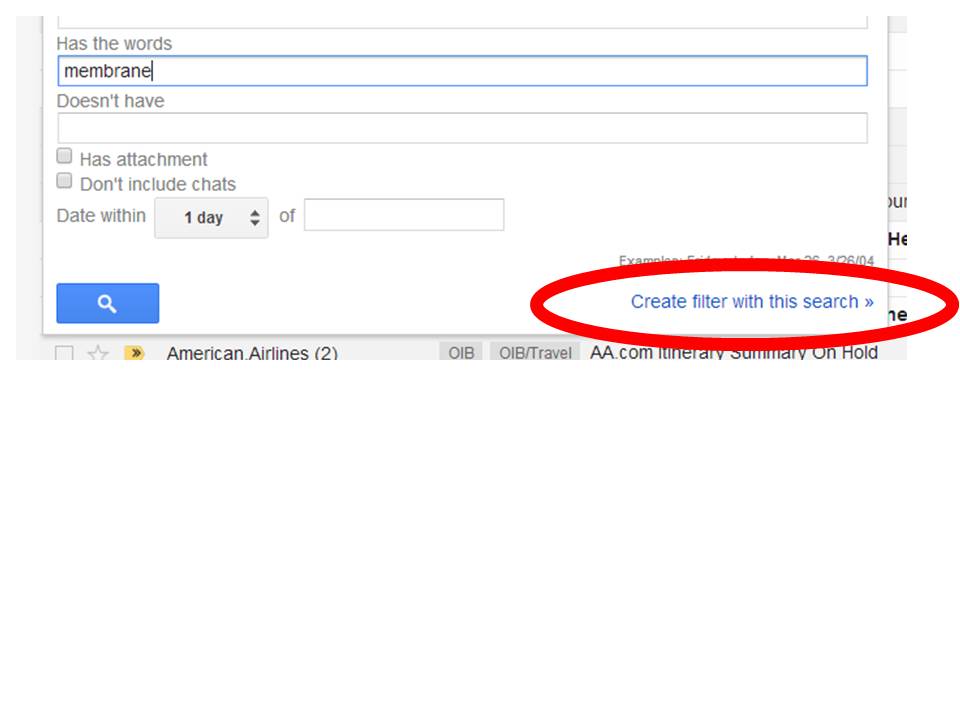Click the Doesn't have text field
The image size is (960, 720).
pos(462,128)
